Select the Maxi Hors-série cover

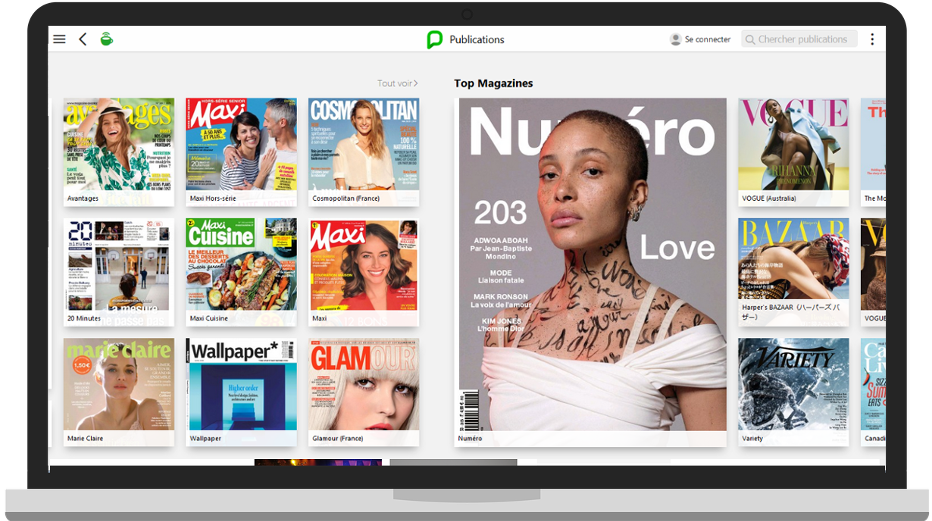click(x=241, y=144)
